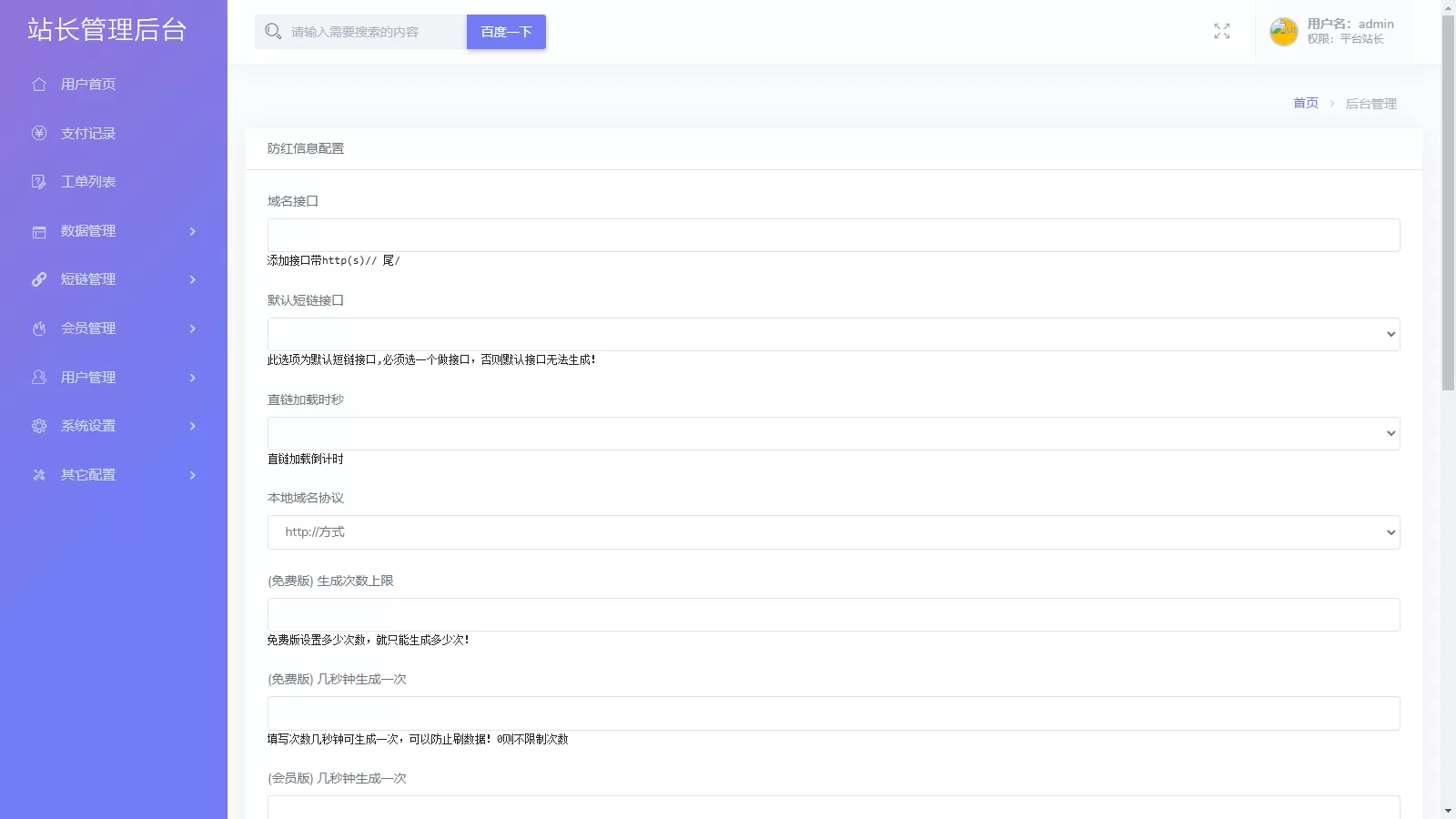The height and width of the screenshot is (819, 1456).
Task: Click the yen icon for 支付记录
Action: coord(39,133)
